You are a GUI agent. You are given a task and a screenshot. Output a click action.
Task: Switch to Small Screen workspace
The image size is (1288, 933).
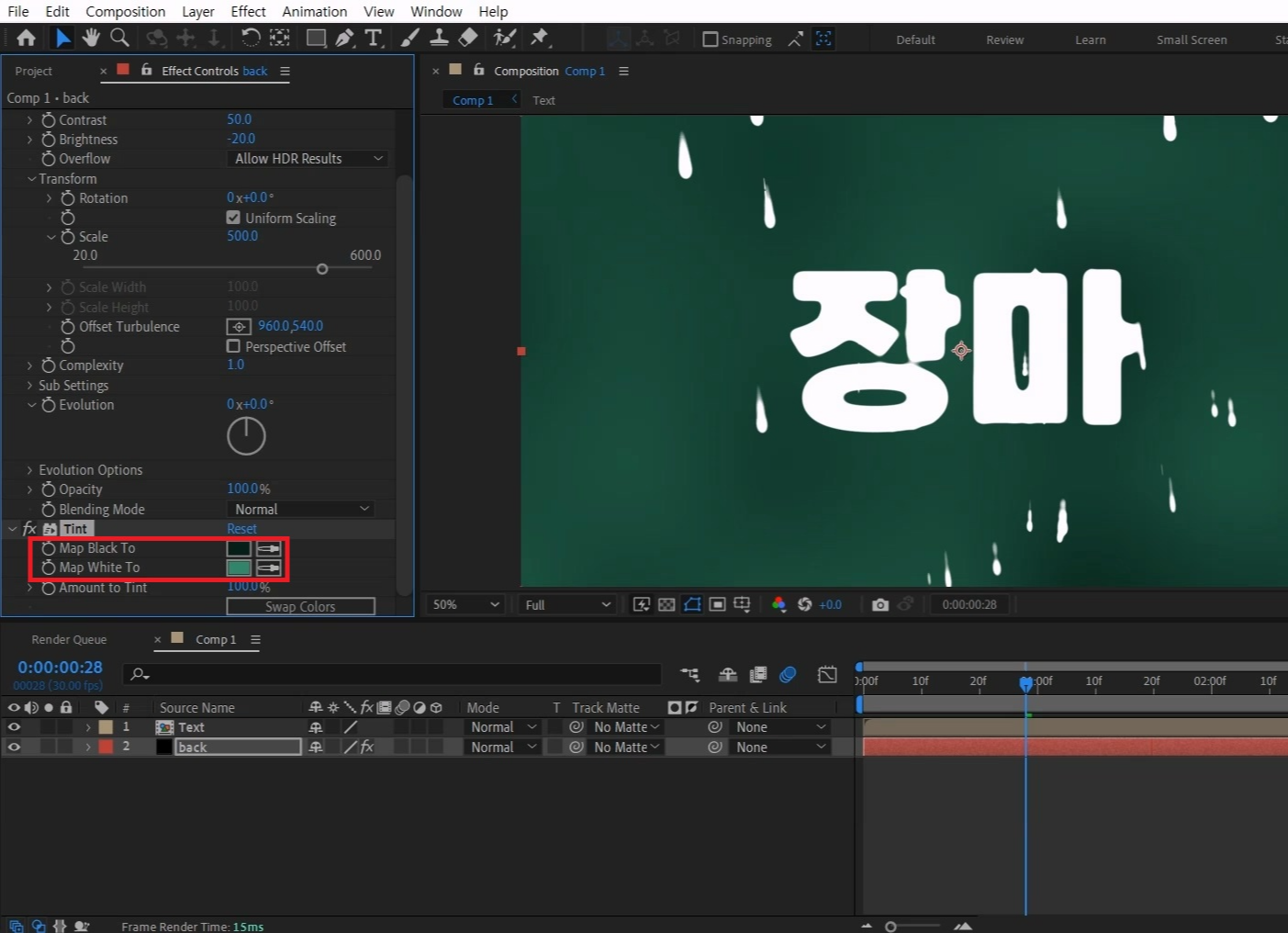(1192, 39)
